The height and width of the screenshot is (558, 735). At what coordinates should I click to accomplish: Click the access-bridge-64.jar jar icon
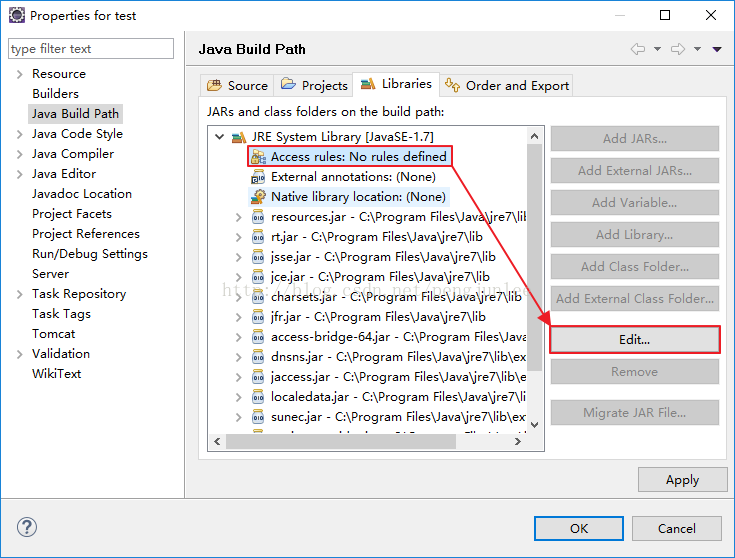(258, 337)
